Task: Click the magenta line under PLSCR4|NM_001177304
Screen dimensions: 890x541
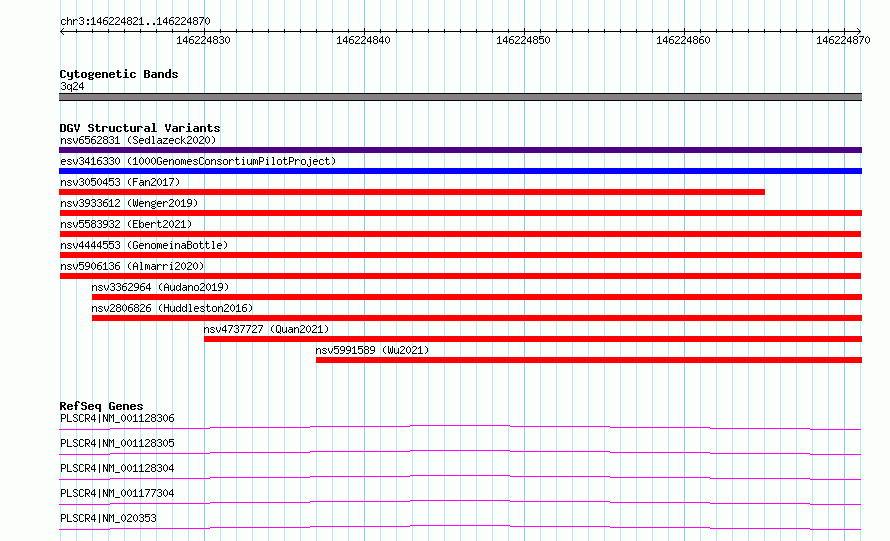Action: 460,502
